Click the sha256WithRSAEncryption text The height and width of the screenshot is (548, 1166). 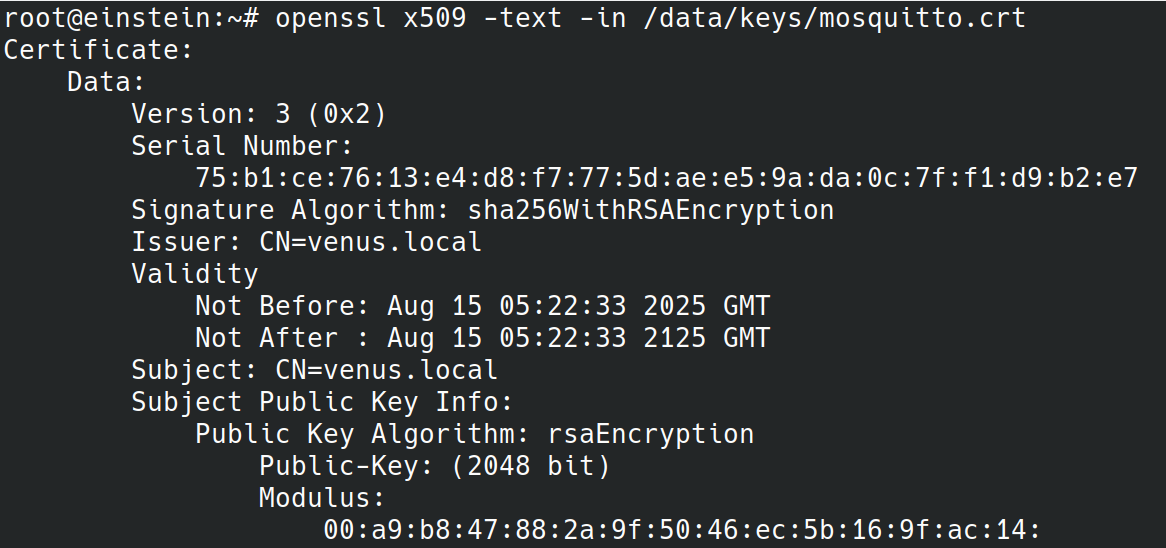[x=651, y=210]
